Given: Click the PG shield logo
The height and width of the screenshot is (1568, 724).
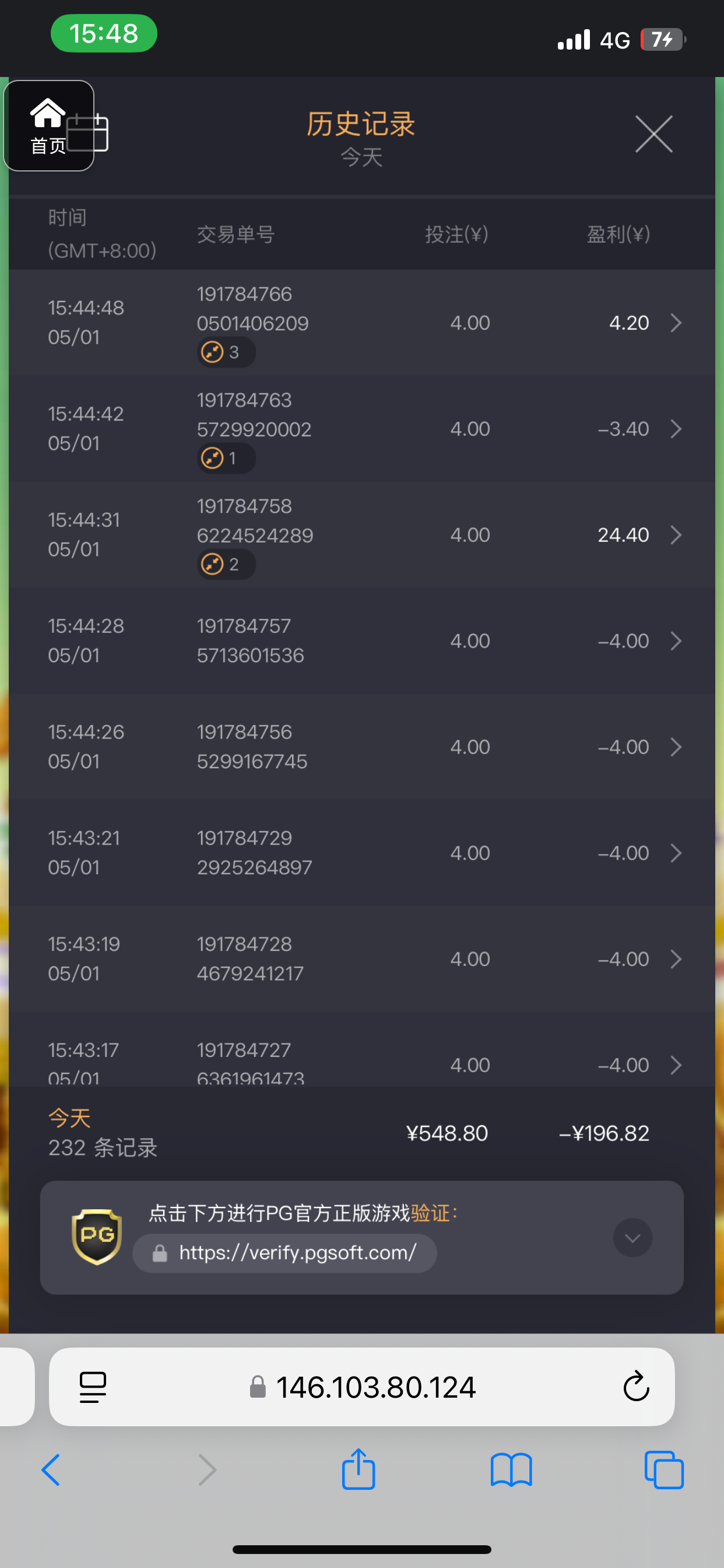Looking at the screenshot, I should click(97, 1236).
